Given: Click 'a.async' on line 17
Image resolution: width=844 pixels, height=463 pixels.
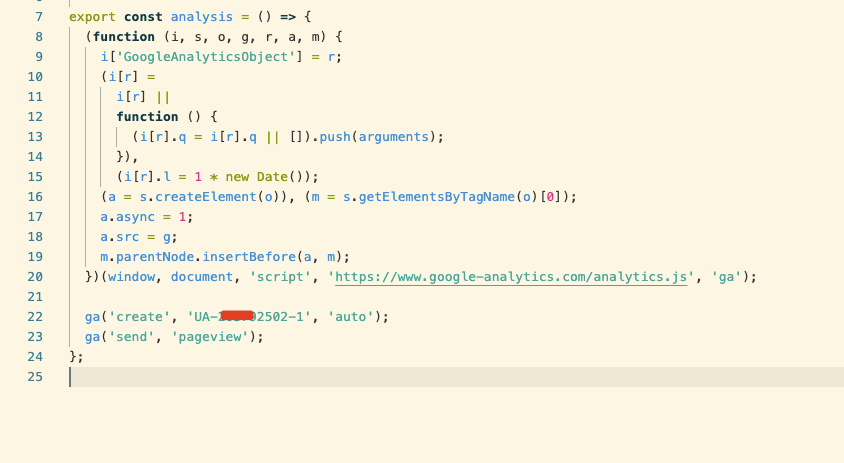Looking at the screenshot, I should coord(128,216).
